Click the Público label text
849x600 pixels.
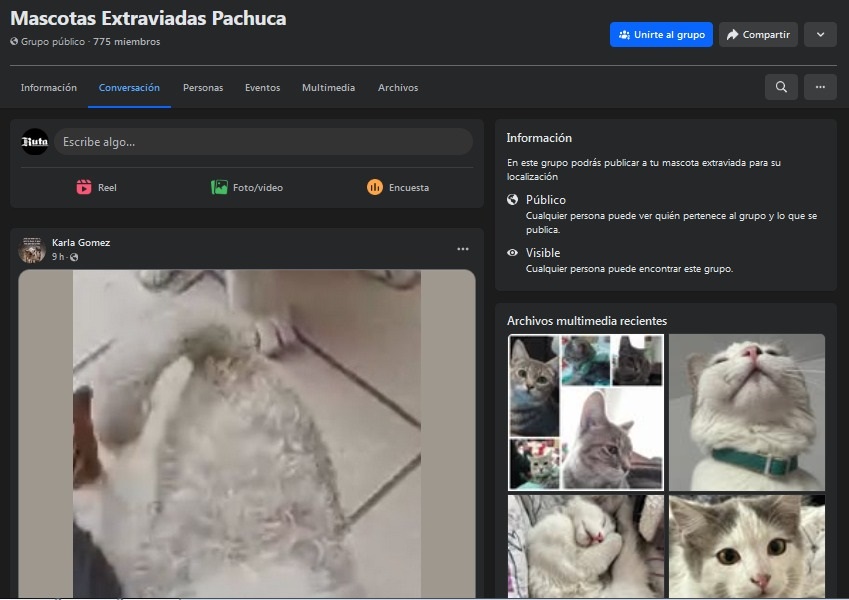pos(546,200)
